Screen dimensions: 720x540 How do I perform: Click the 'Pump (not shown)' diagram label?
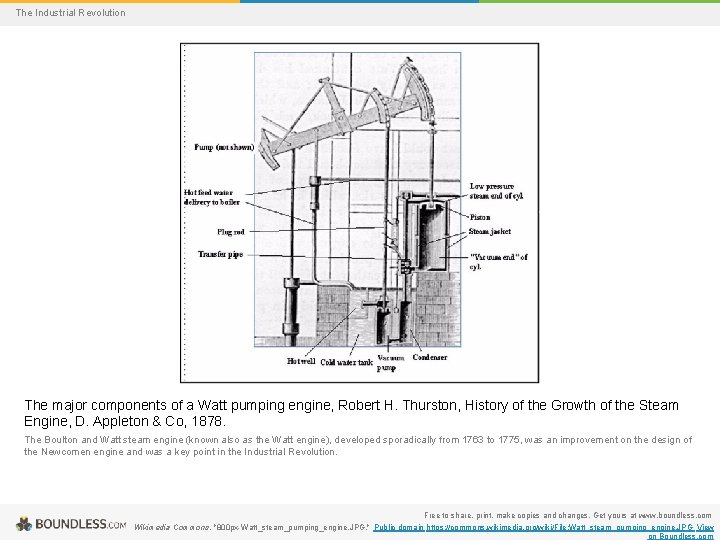click(x=224, y=147)
